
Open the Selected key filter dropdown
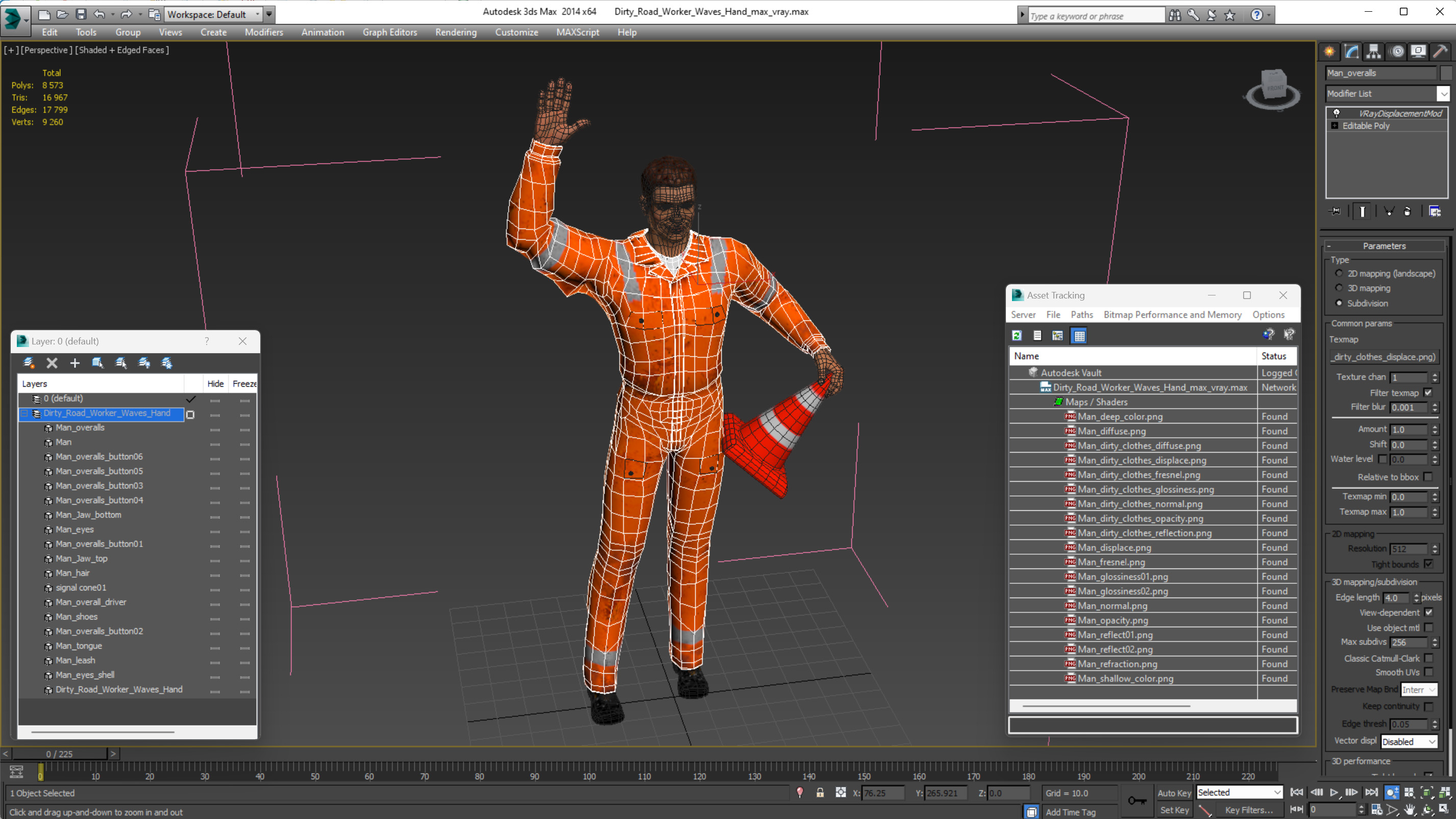(x=1239, y=792)
